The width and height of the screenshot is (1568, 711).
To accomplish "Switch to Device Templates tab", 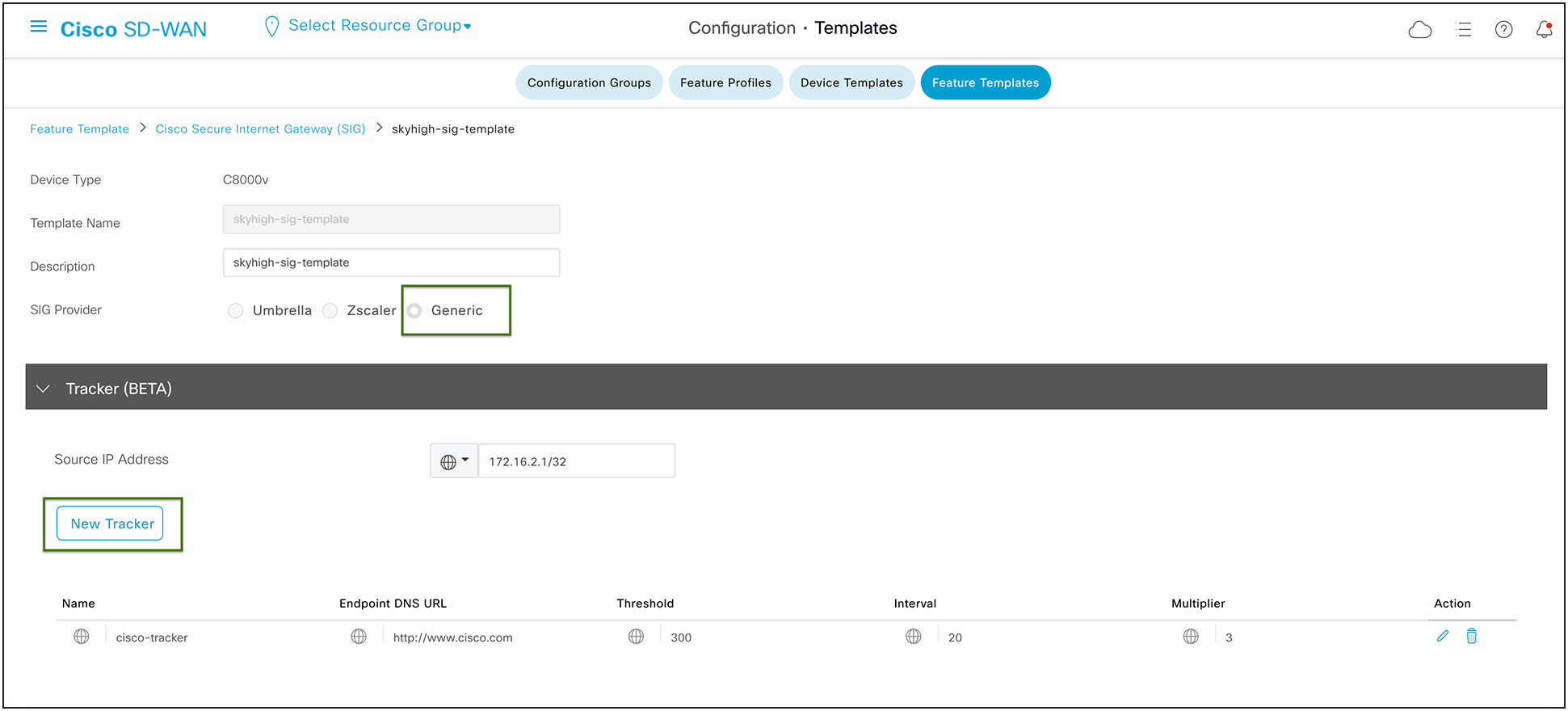I will (851, 82).
